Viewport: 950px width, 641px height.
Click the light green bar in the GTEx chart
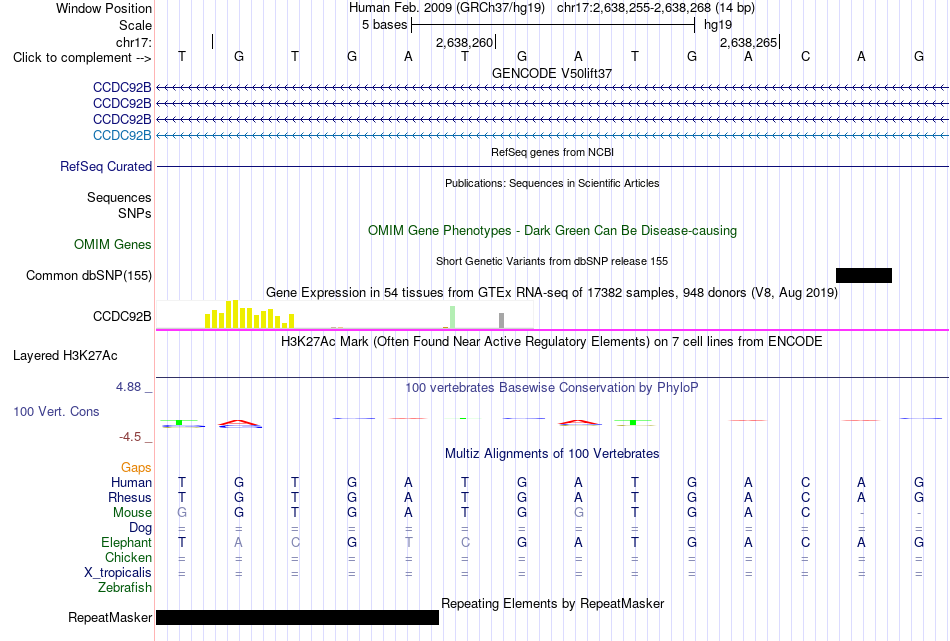pyautogui.click(x=453, y=317)
